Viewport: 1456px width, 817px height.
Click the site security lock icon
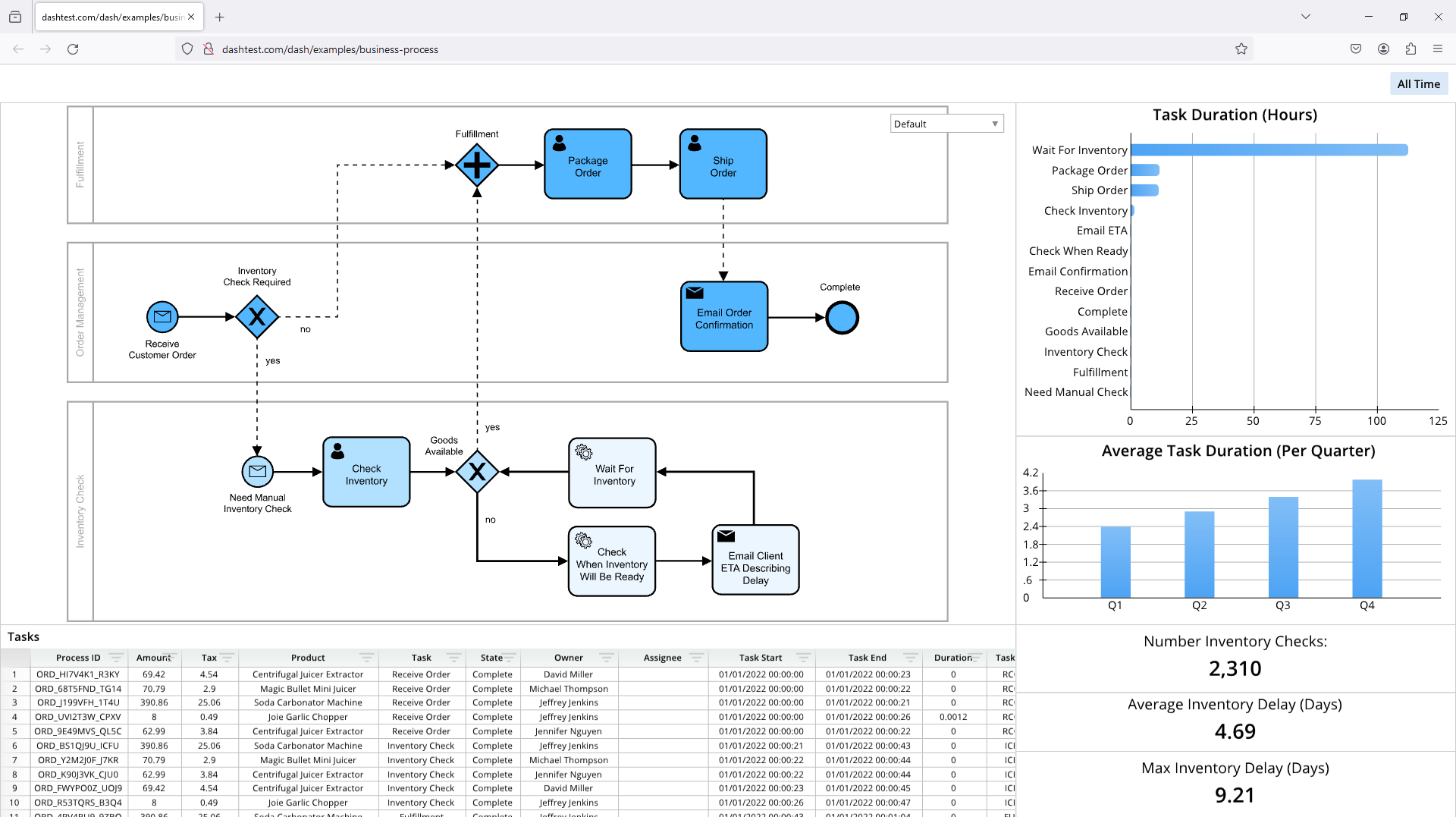click(x=209, y=49)
